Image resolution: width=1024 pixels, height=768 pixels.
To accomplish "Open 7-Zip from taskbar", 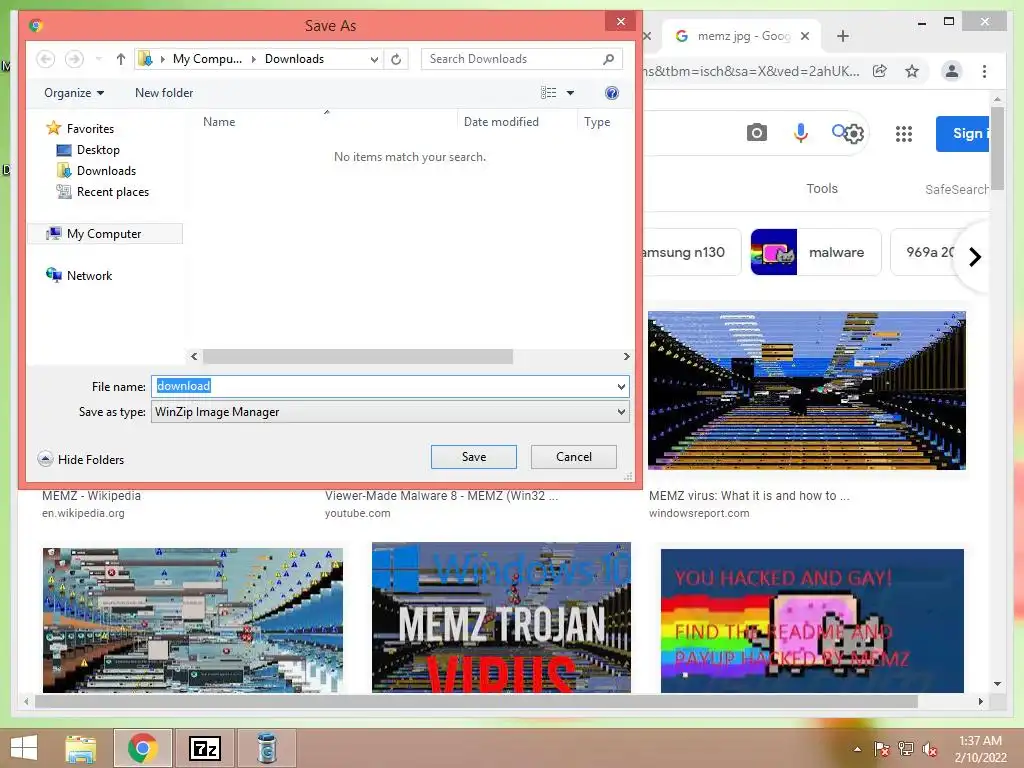I will click(205, 748).
